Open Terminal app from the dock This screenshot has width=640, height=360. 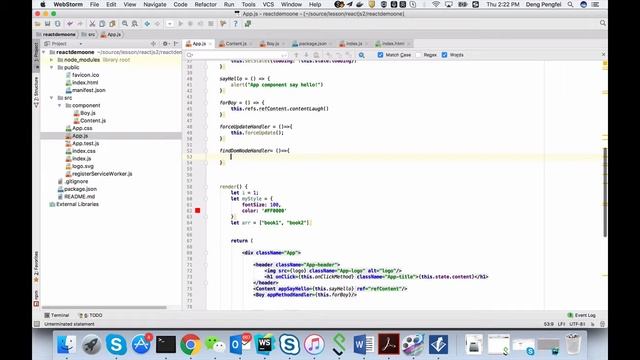[166, 344]
